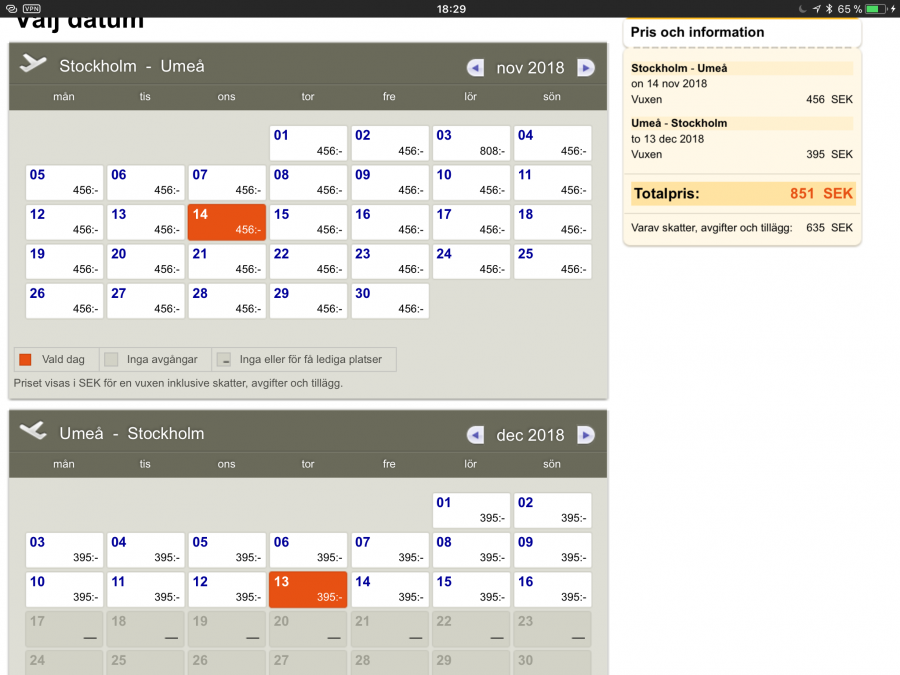Click the orange Vald dag legend swatch
This screenshot has height=675, width=900.
26,359
